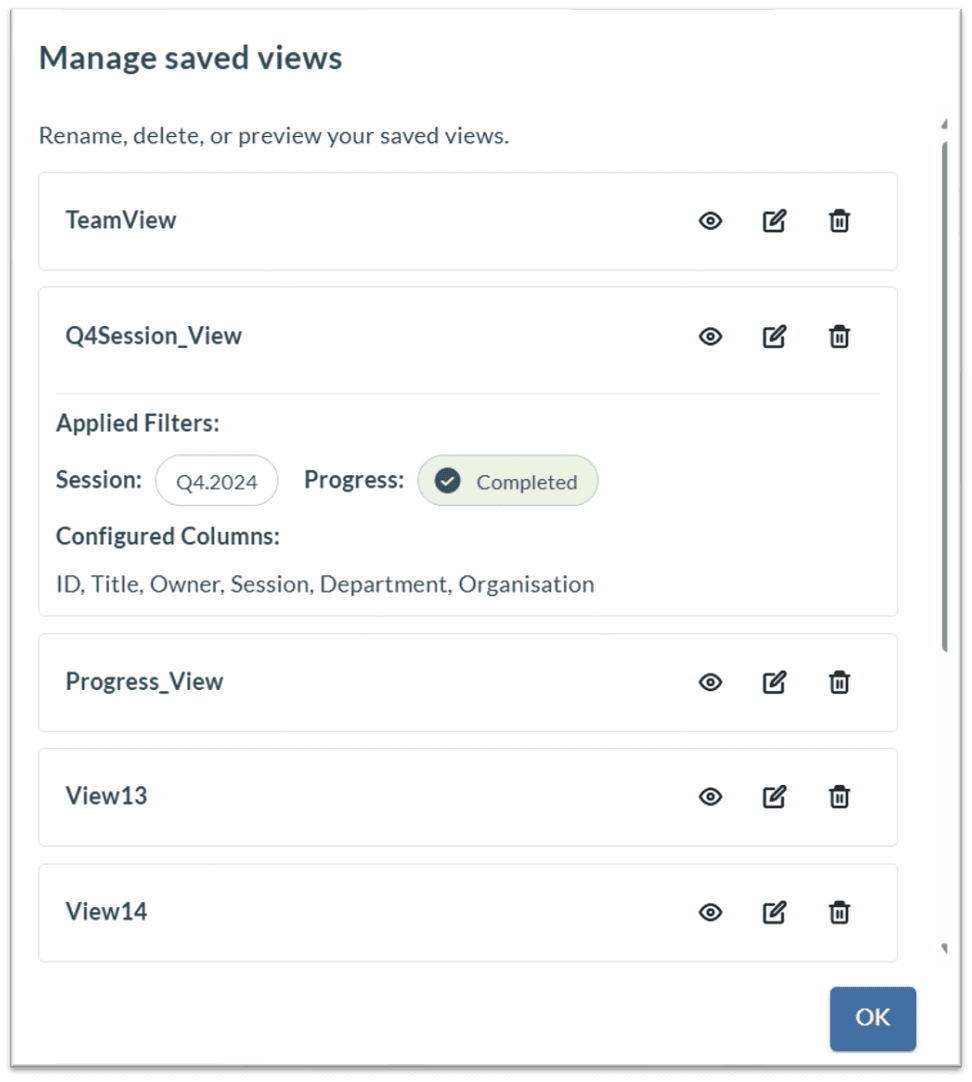
Task: Collapse the Q4Session_View preview with eye icon
Action: coord(710,337)
